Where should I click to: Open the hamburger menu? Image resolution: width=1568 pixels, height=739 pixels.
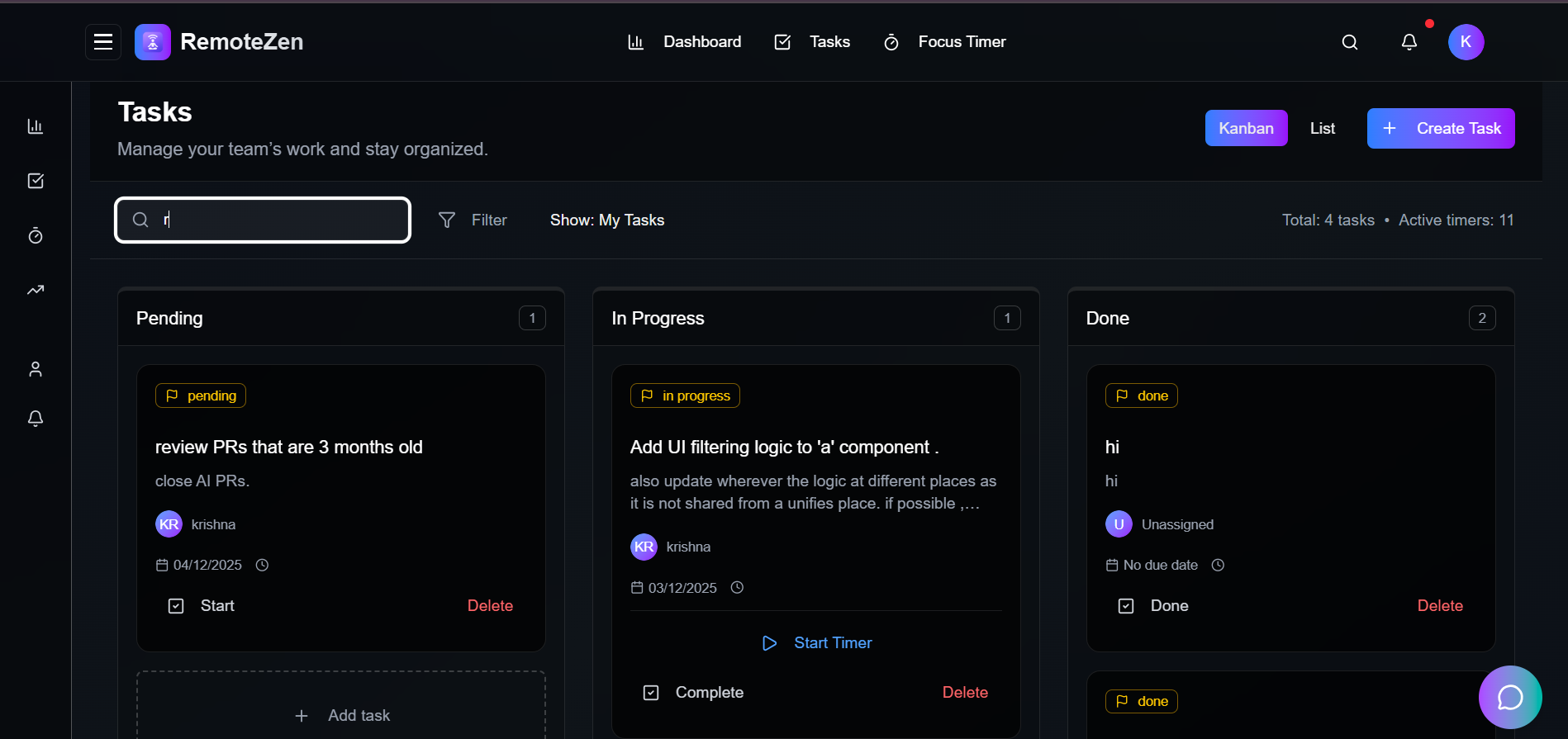[103, 42]
